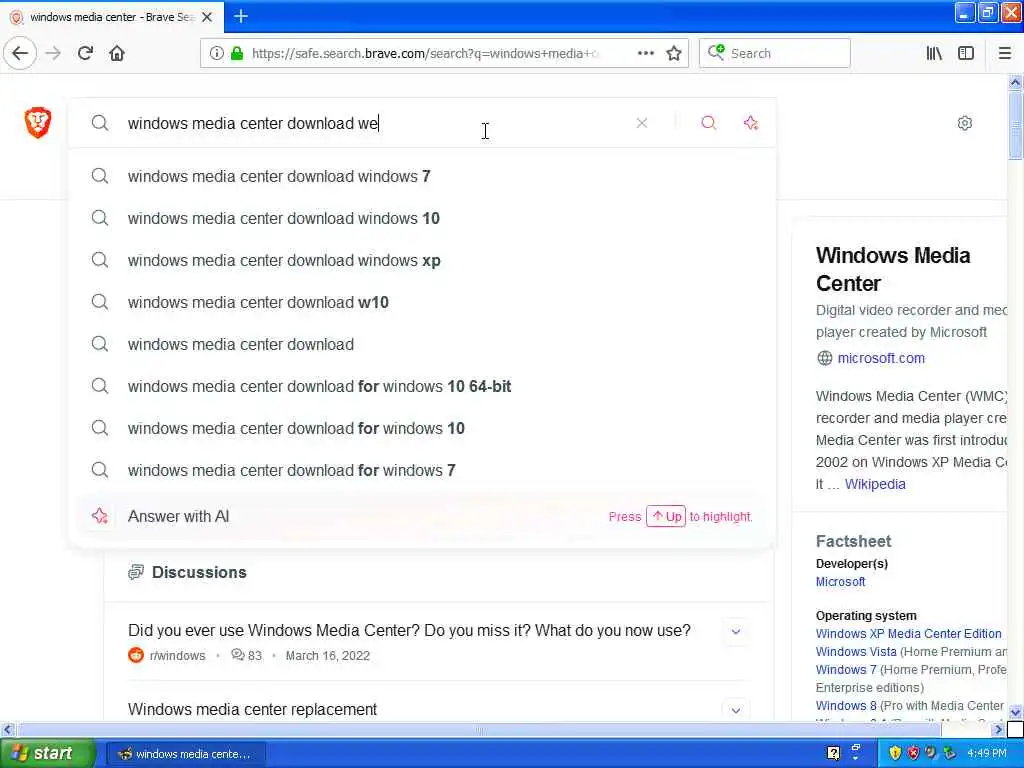Image resolution: width=1024 pixels, height=768 pixels.
Task: Select suggestion 'download windows 7'
Action: coord(423,176)
